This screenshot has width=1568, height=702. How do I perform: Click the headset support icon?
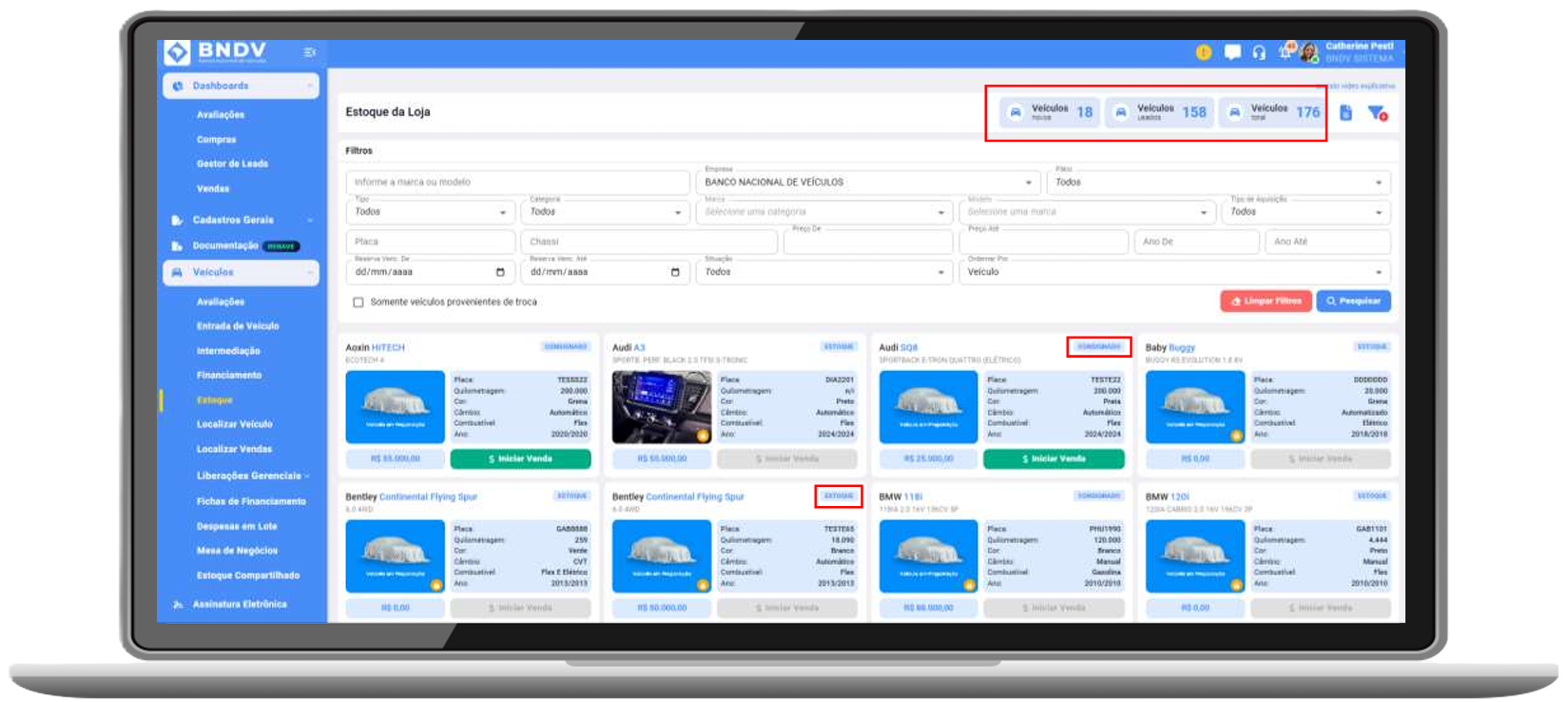pyautogui.click(x=1259, y=52)
